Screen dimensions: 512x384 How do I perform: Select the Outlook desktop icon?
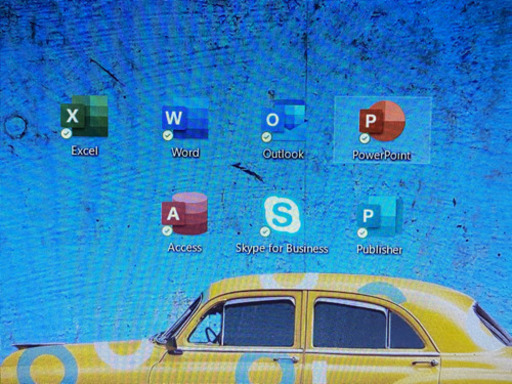[283, 120]
